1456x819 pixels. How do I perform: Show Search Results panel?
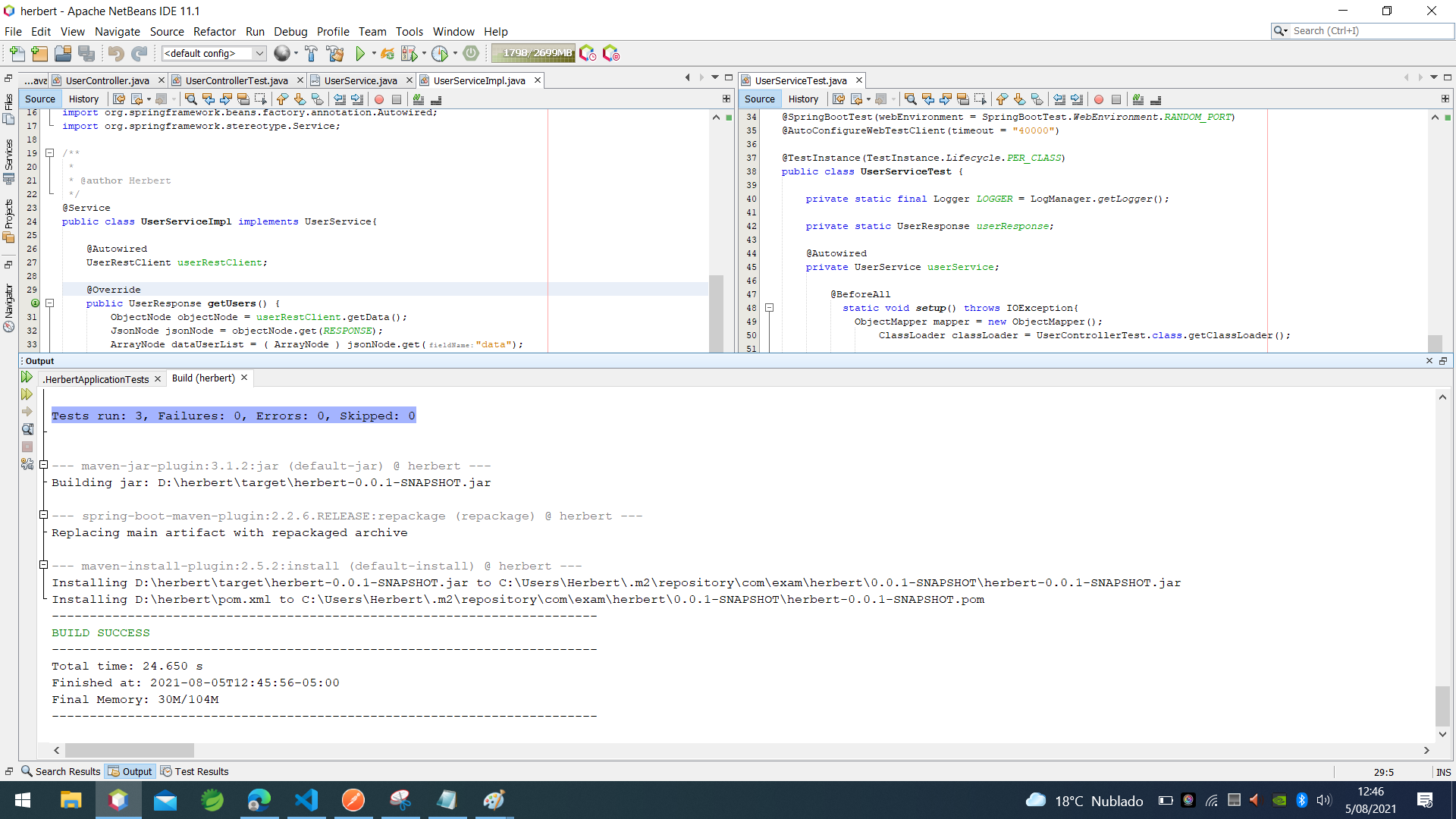pyautogui.click(x=67, y=771)
